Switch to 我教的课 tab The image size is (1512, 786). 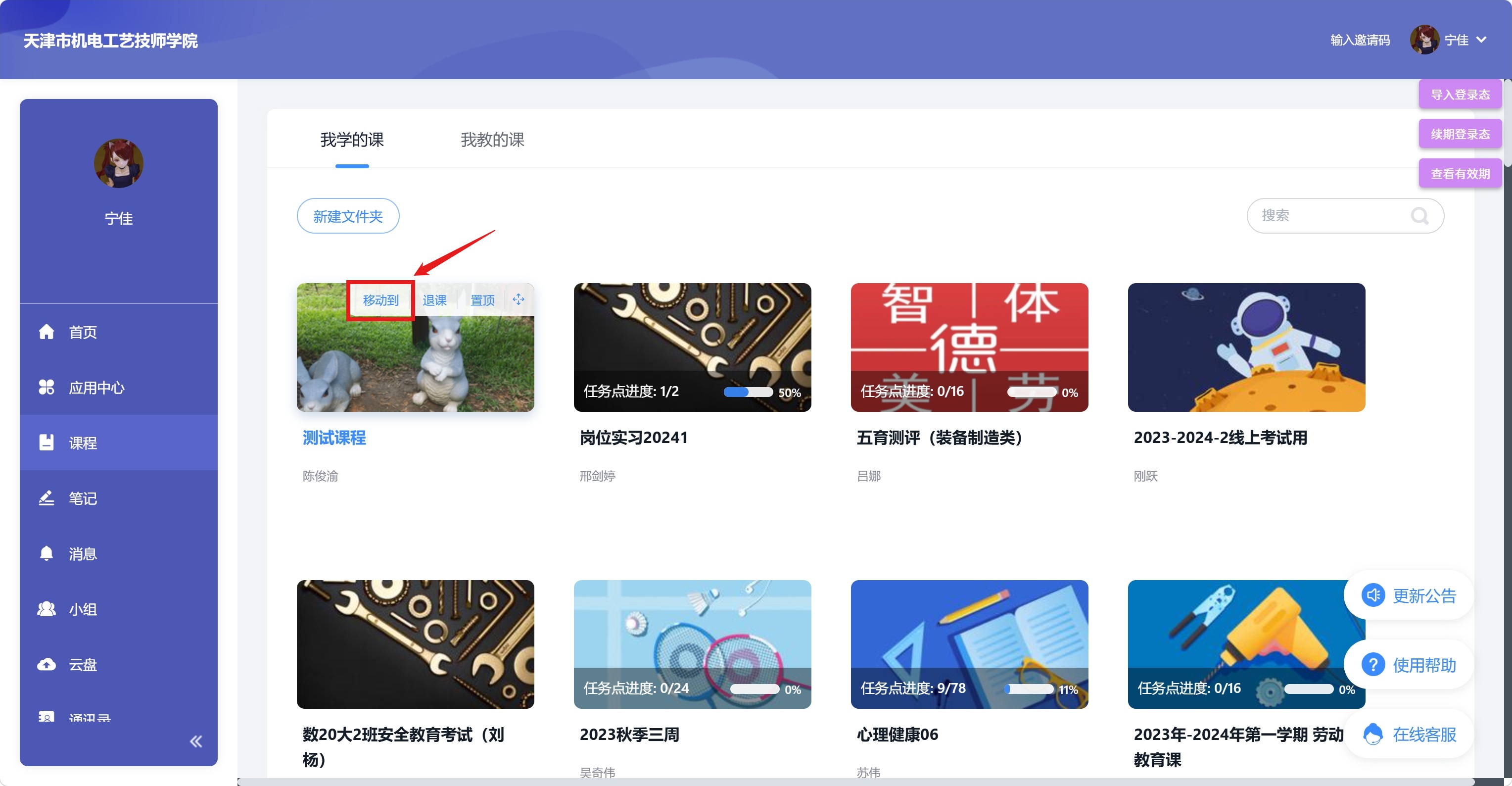(492, 140)
